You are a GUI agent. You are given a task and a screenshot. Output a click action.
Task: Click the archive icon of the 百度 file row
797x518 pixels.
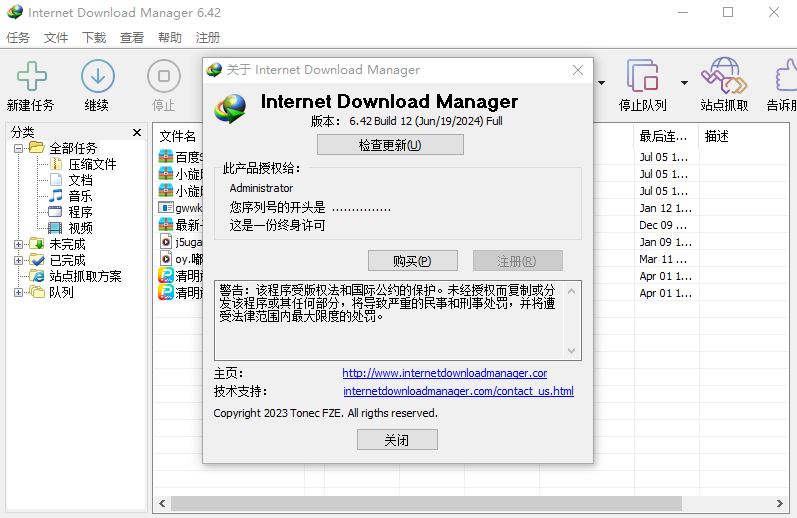pyautogui.click(x=166, y=157)
